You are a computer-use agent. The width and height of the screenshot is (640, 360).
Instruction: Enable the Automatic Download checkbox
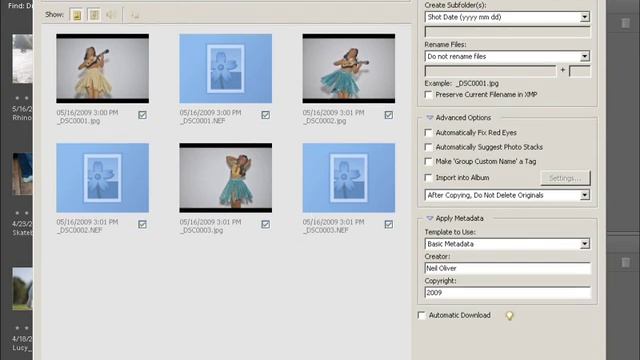click(422, 315)
